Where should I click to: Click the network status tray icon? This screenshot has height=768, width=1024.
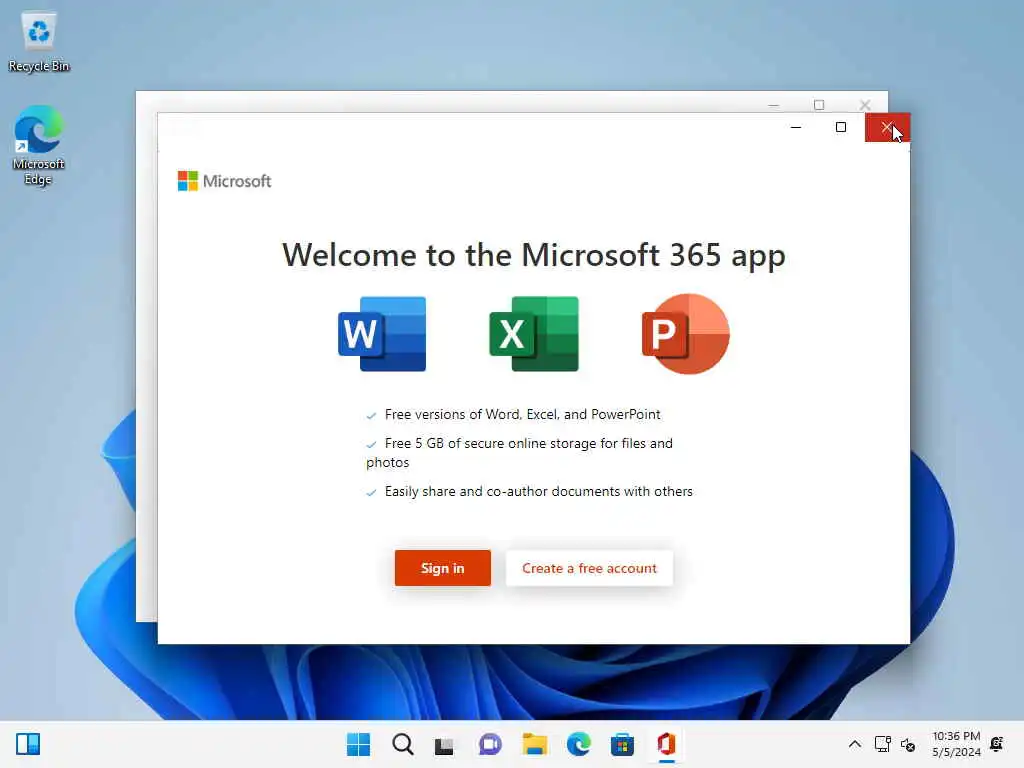[883, 744]
